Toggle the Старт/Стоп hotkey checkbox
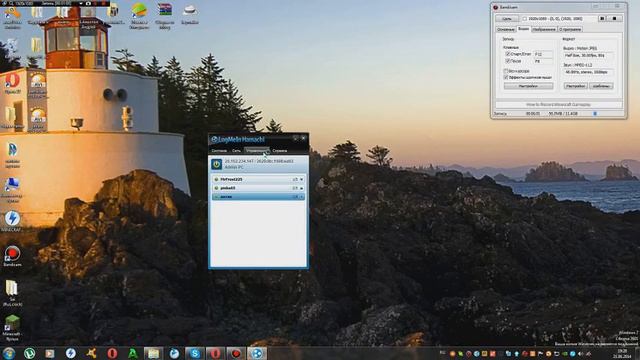 [508, 54]
